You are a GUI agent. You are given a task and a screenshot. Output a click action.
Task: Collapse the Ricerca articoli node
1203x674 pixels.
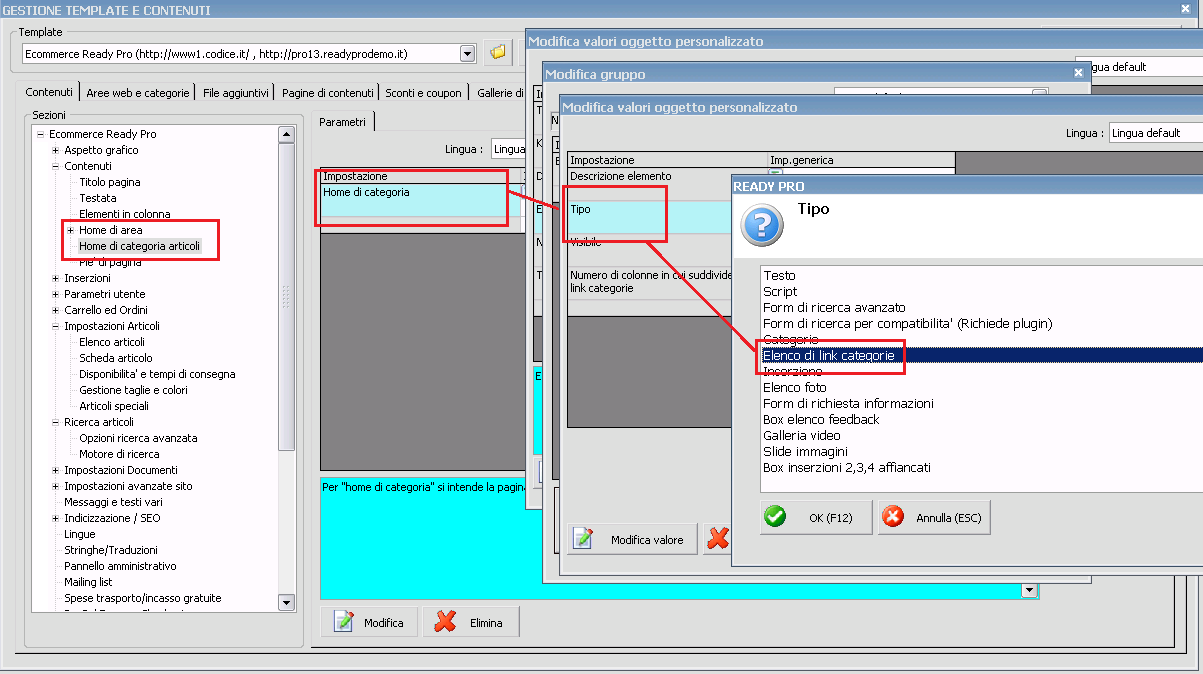coord(55,422)
